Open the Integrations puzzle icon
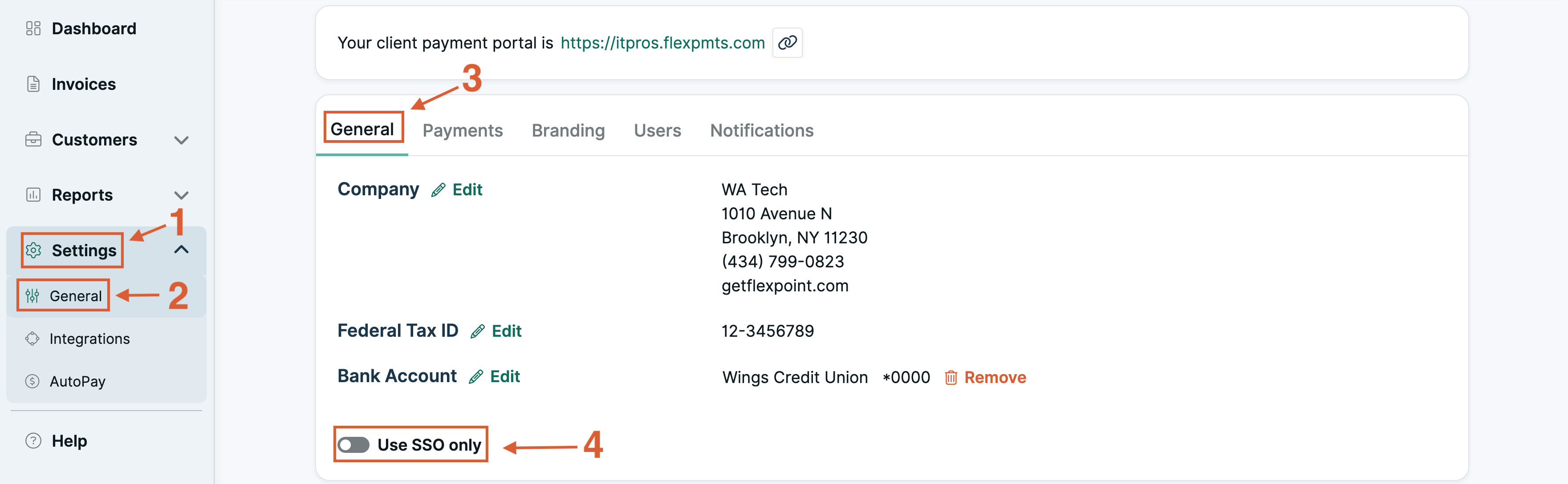 pyautogui.click(x=33, y=338)
